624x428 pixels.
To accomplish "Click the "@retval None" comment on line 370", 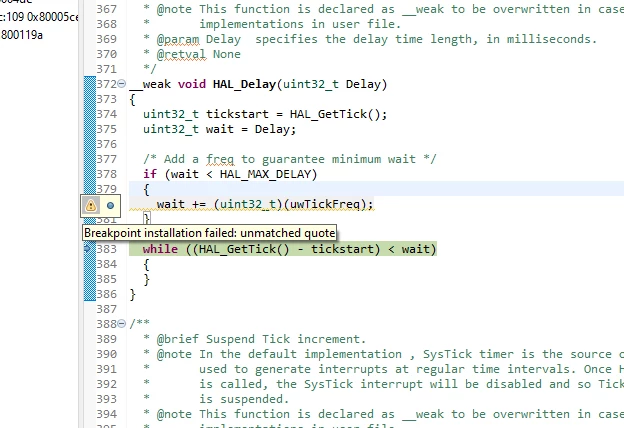I will (199, 54).
